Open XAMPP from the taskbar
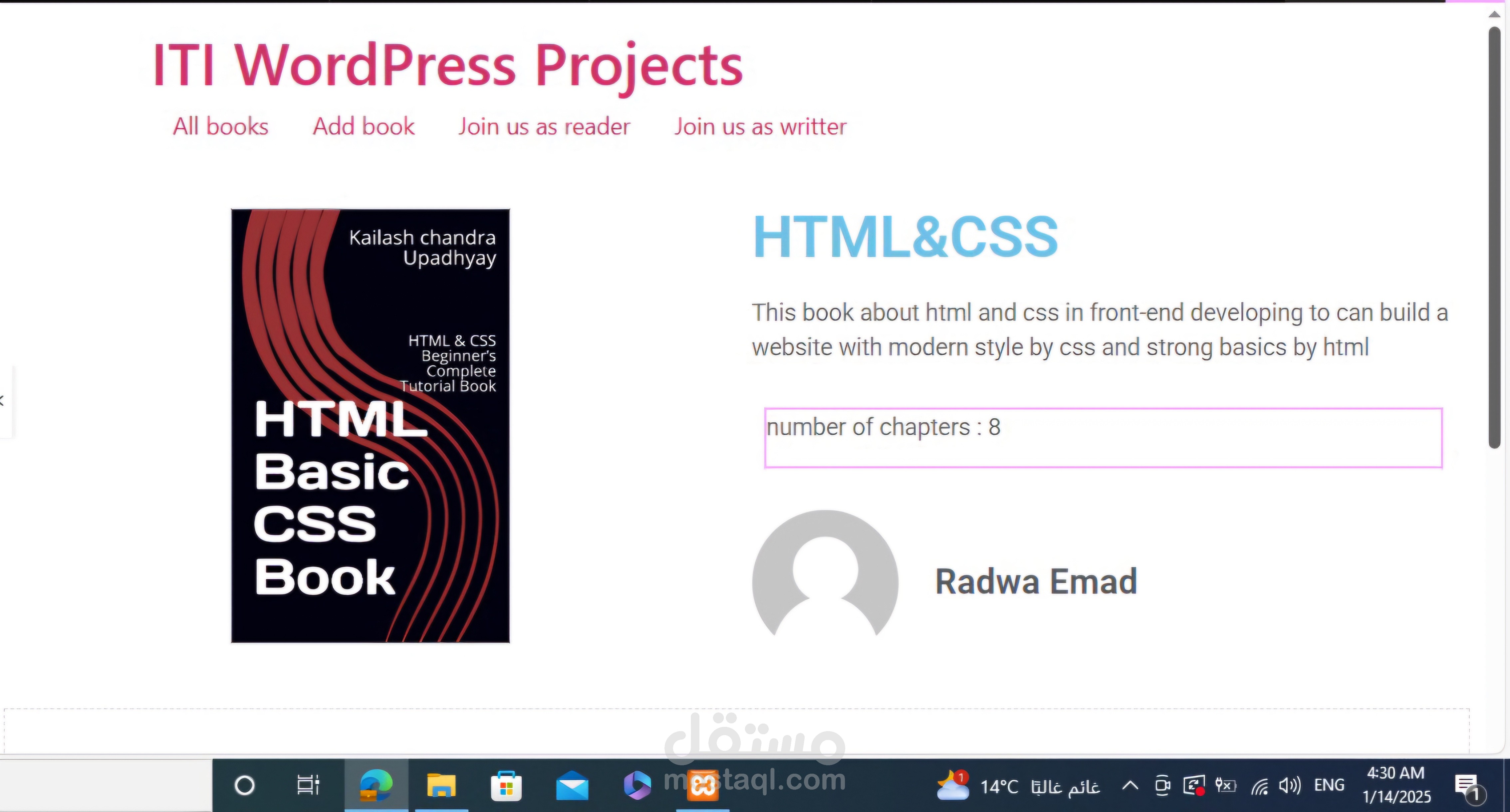Screen dimensions: 1510x812 click(x=703, y=785)
